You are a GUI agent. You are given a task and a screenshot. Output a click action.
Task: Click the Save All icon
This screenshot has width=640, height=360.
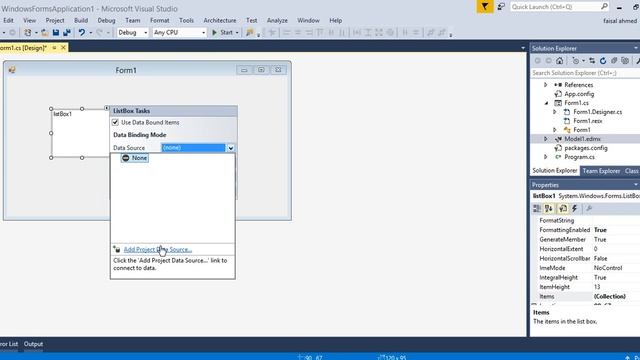[67, 32]
